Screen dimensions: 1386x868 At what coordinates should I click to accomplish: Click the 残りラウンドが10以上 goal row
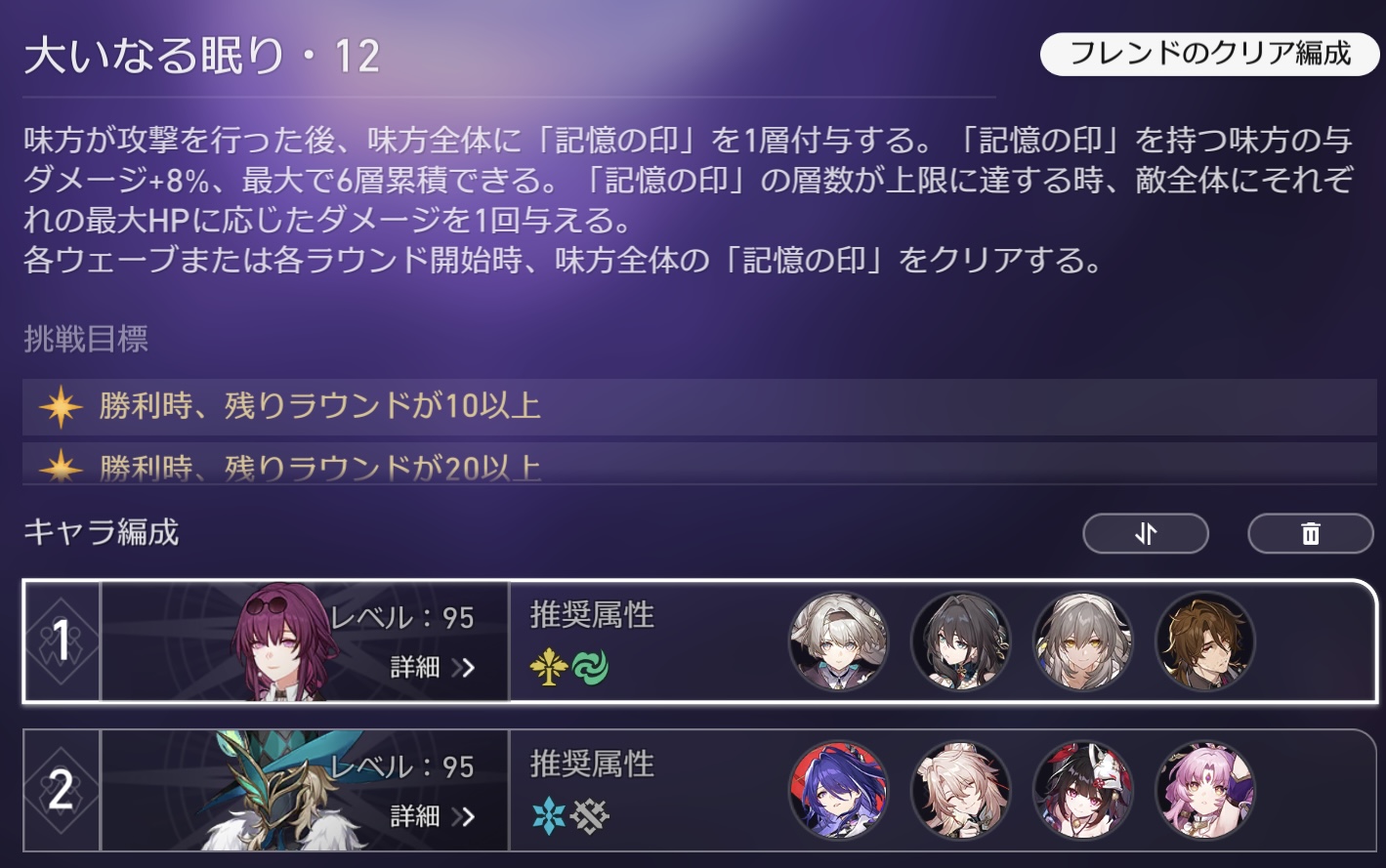699,406
